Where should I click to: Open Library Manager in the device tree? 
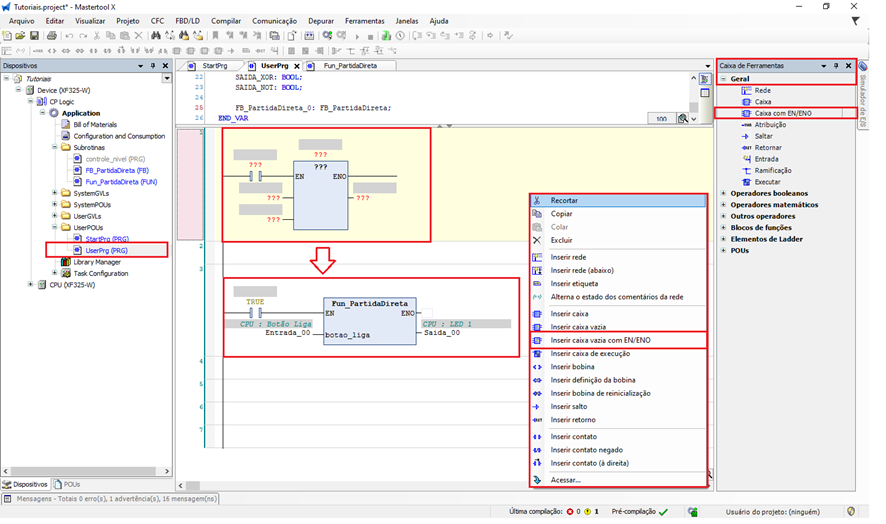(97, 262)
